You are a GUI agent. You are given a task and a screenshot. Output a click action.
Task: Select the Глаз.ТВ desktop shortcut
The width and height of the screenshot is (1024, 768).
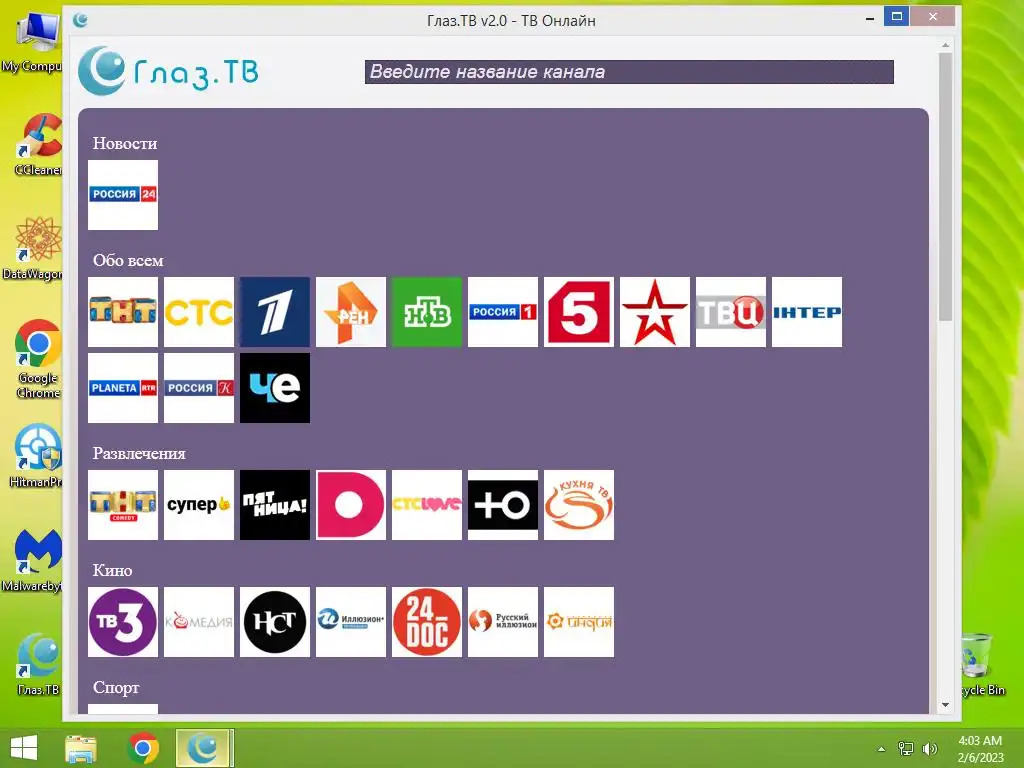[x=38, y=664]
